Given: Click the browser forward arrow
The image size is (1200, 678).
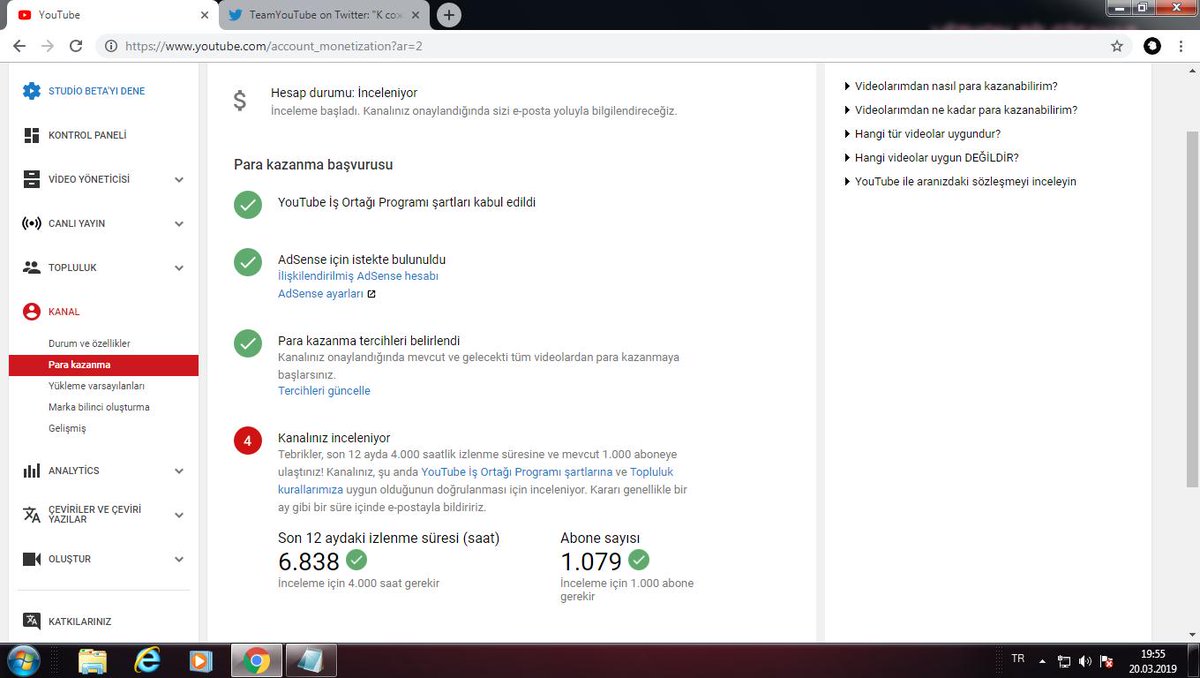Looking at the screenshot, I should (47, 46).
